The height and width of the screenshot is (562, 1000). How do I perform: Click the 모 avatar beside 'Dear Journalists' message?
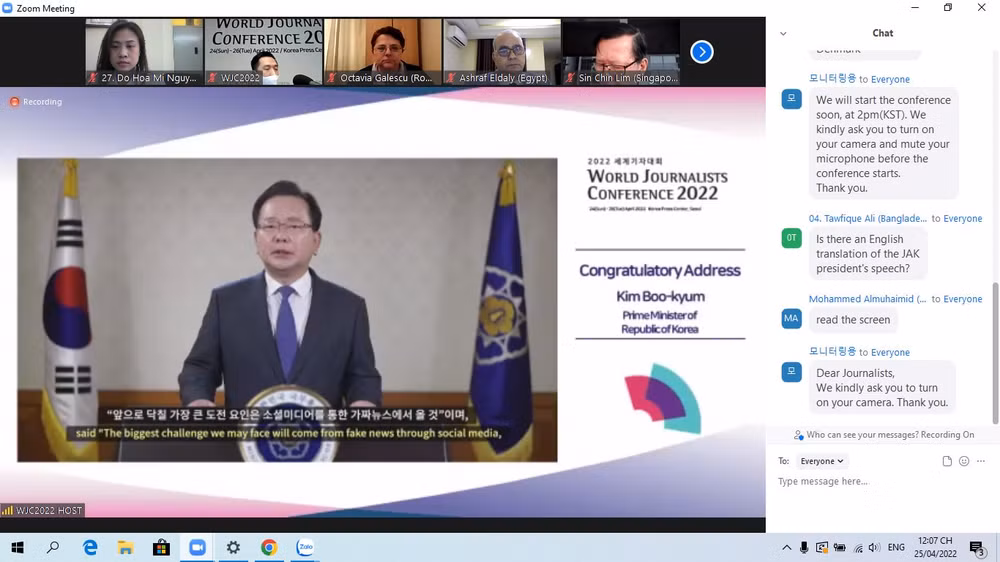pos(791,372)
